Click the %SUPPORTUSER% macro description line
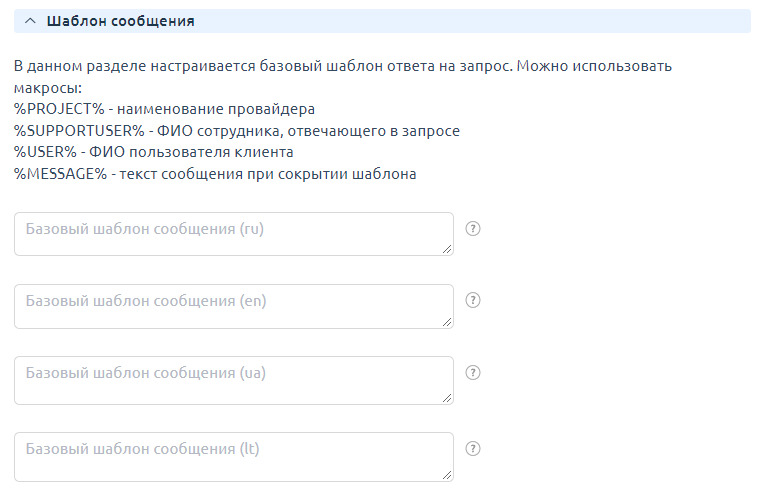The image size is (757, 490). pos(237,131)
